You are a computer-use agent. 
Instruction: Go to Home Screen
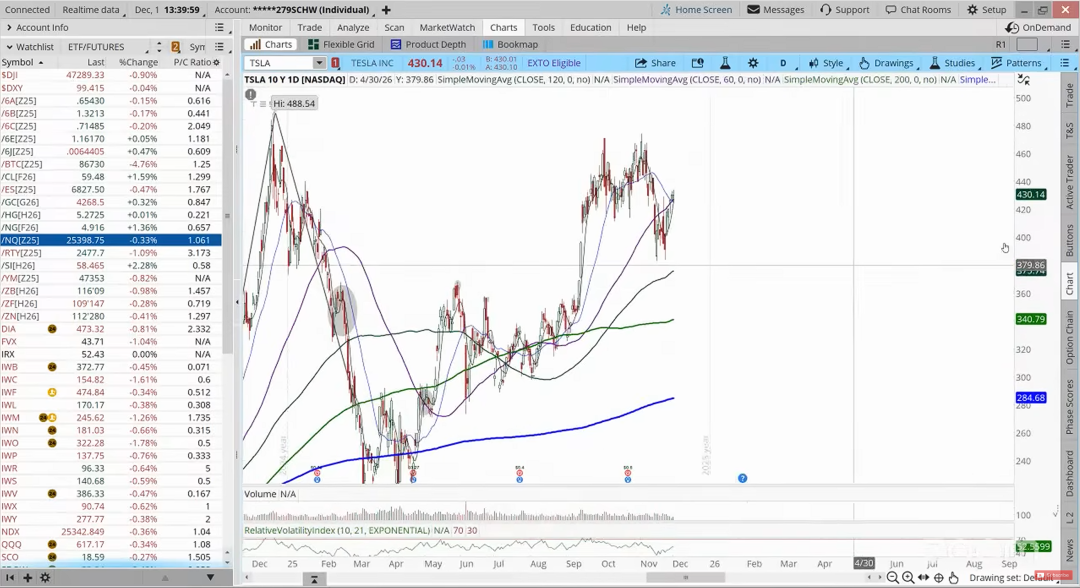[x=696, y=10]
